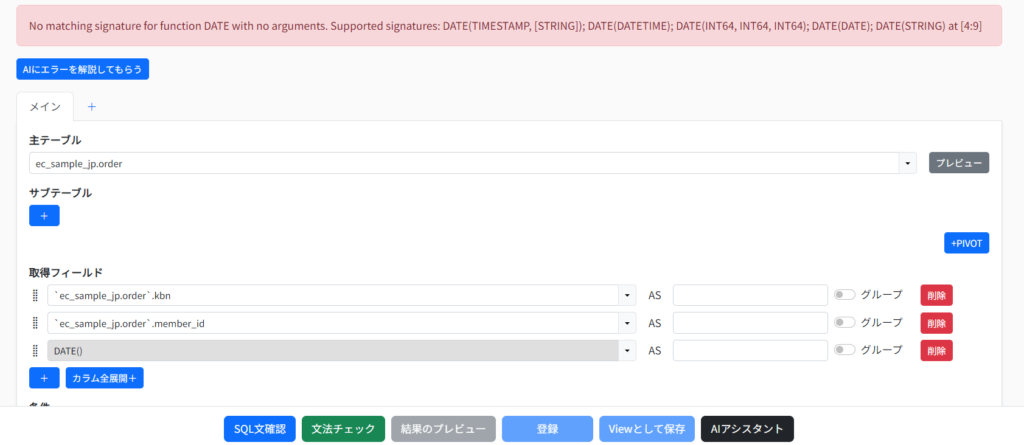Add a new tab with the plus icon

92,106
